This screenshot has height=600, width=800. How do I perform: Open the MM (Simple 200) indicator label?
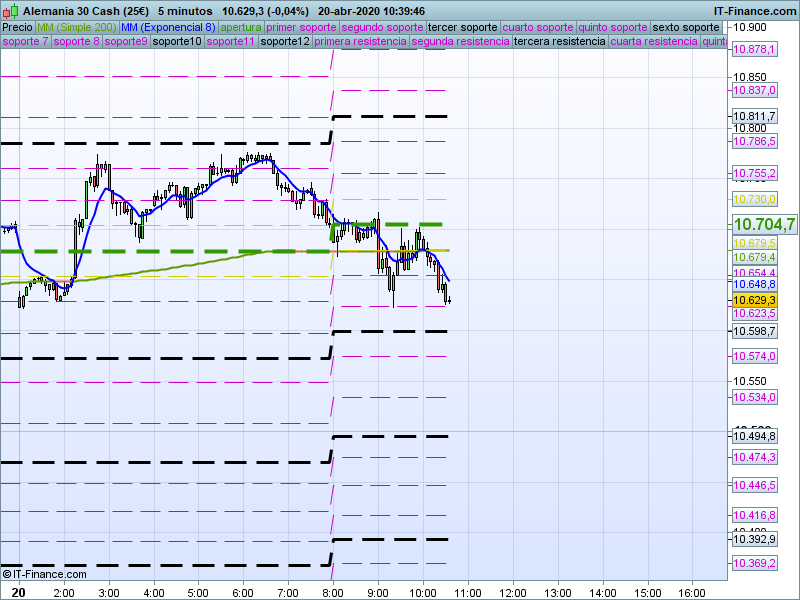pyautogui.click(x=69, y=27)
